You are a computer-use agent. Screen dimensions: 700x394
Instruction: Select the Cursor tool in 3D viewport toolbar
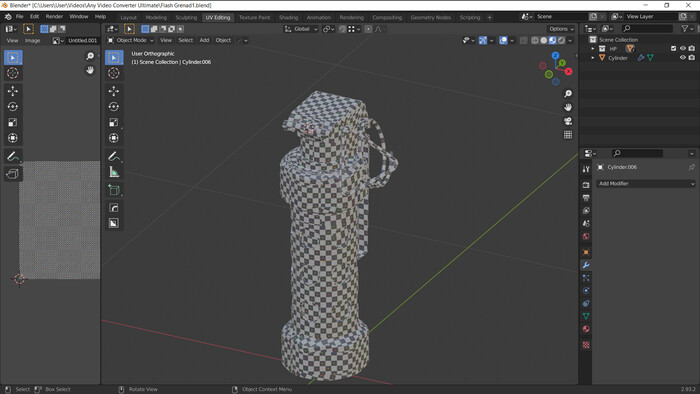[x=114, y=73]
